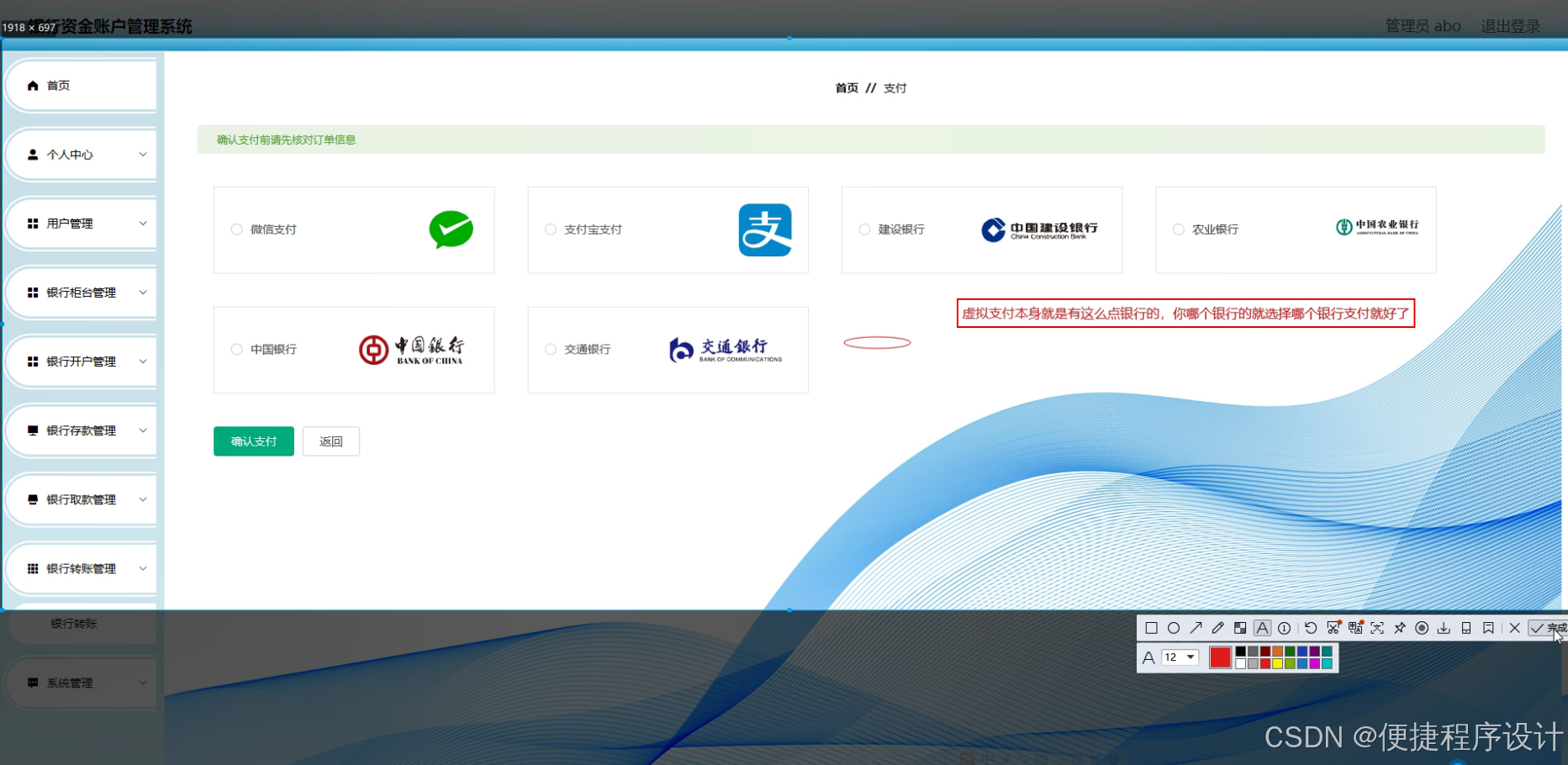Start screen recording with record icon
This screenshot has height=765, width=1568.
[x=1422, y=628]
